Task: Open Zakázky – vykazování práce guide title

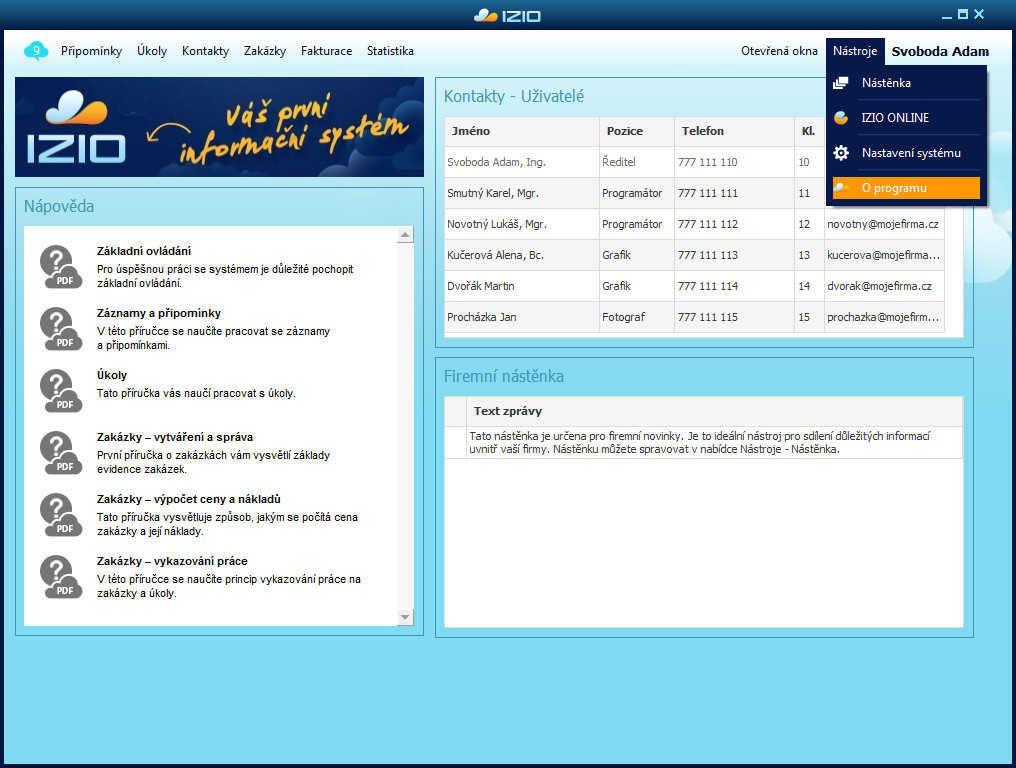Action: point(172,561)
